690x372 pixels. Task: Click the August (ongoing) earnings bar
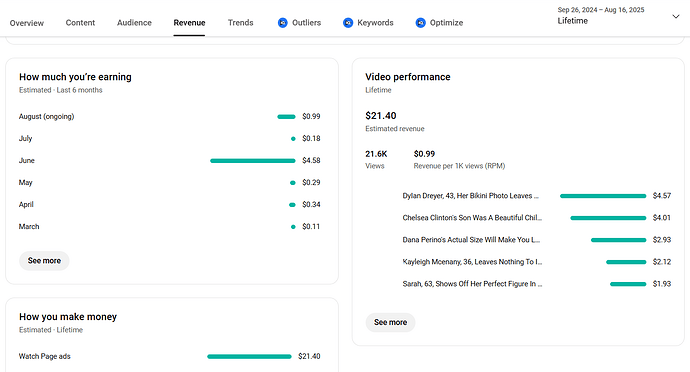(x=286, y=117)
